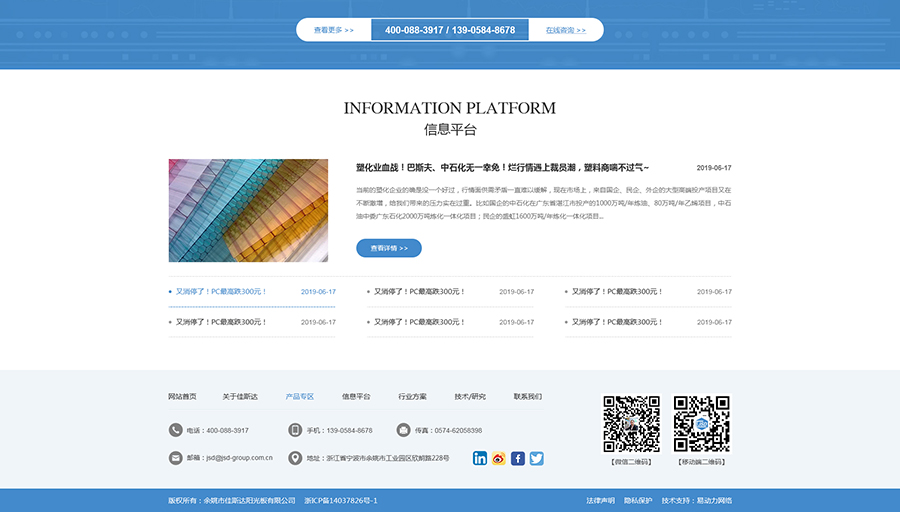The image size is (900, 512).
Task: Open the Twitter bird icon
Action: tap(537, 458)
